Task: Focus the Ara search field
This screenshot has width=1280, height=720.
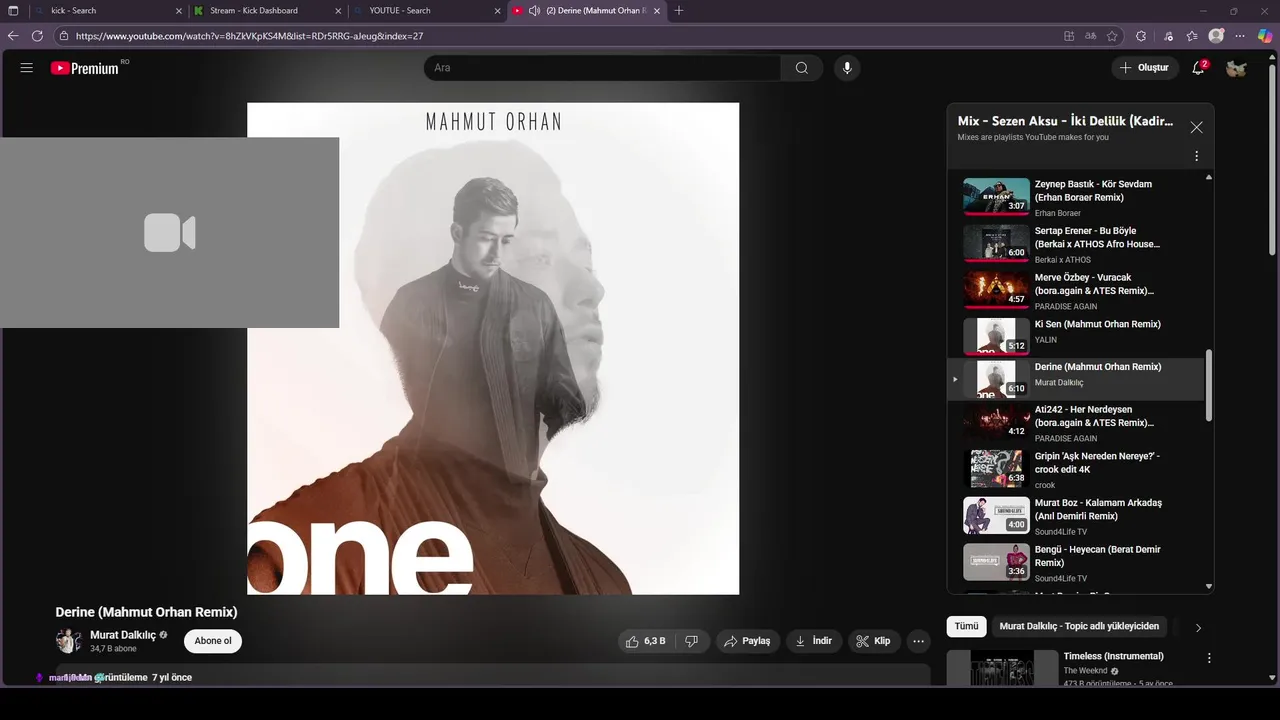Action: click(602, 68)
